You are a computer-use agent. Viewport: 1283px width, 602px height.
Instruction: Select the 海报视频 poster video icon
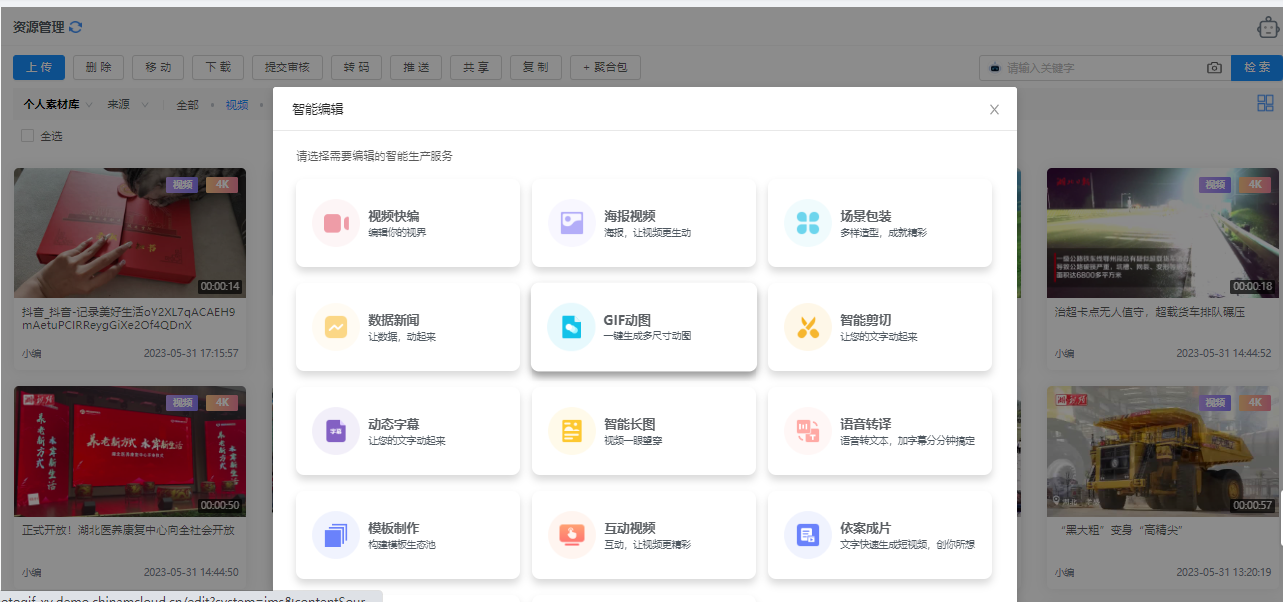[572, 223]
